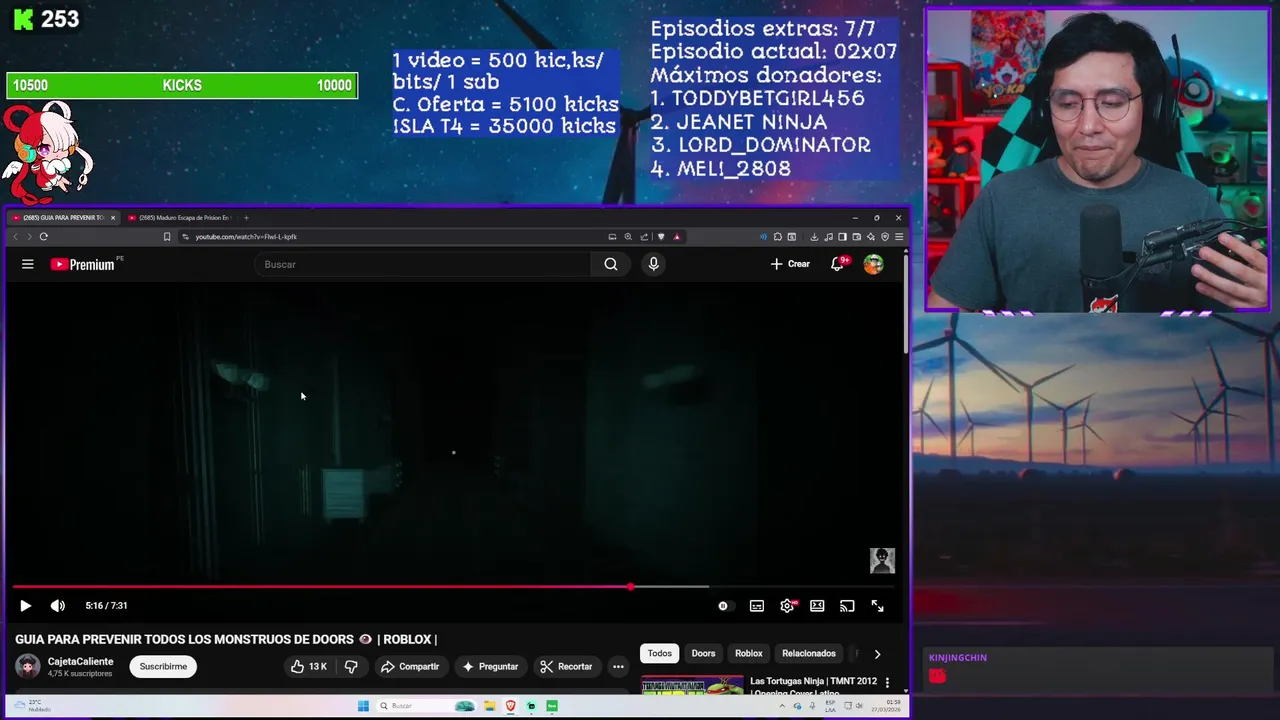Switch to theater mode in the player
The height and width of the screenshot is (720, 1280).
click(x=817, y=605)
